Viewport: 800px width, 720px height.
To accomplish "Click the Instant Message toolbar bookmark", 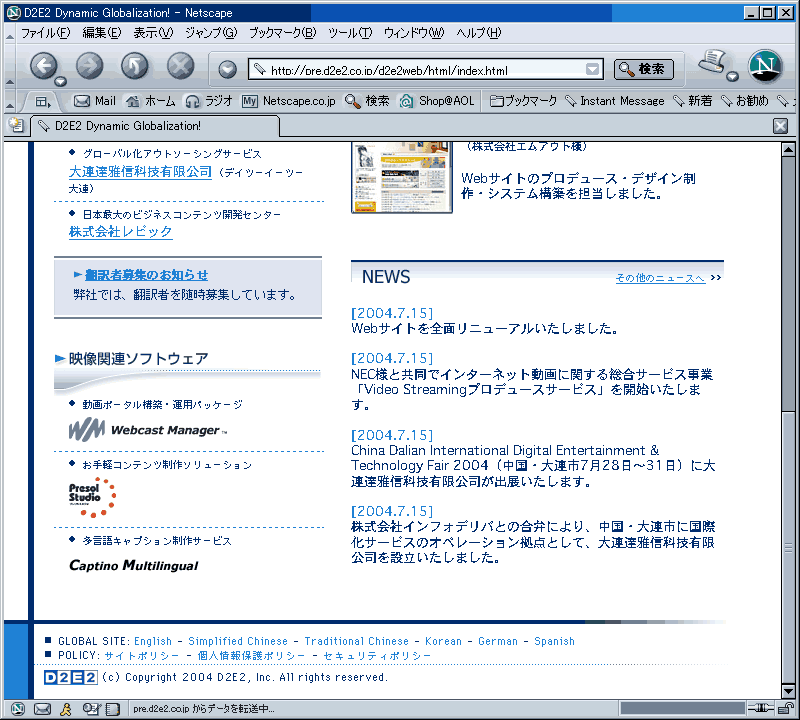I will [615, 101].
